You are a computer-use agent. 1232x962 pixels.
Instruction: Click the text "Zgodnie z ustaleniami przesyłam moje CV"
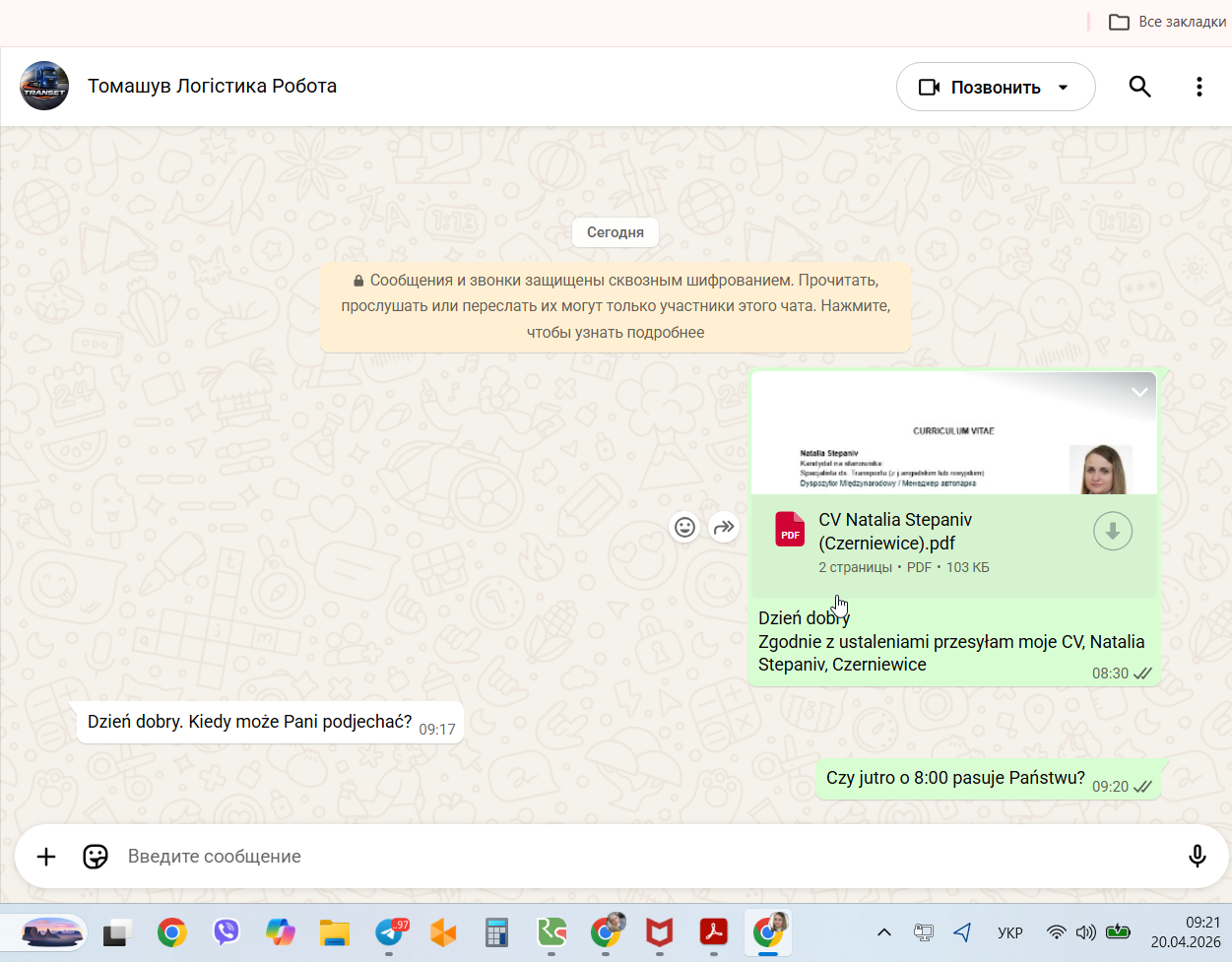[x=922, y=642]
